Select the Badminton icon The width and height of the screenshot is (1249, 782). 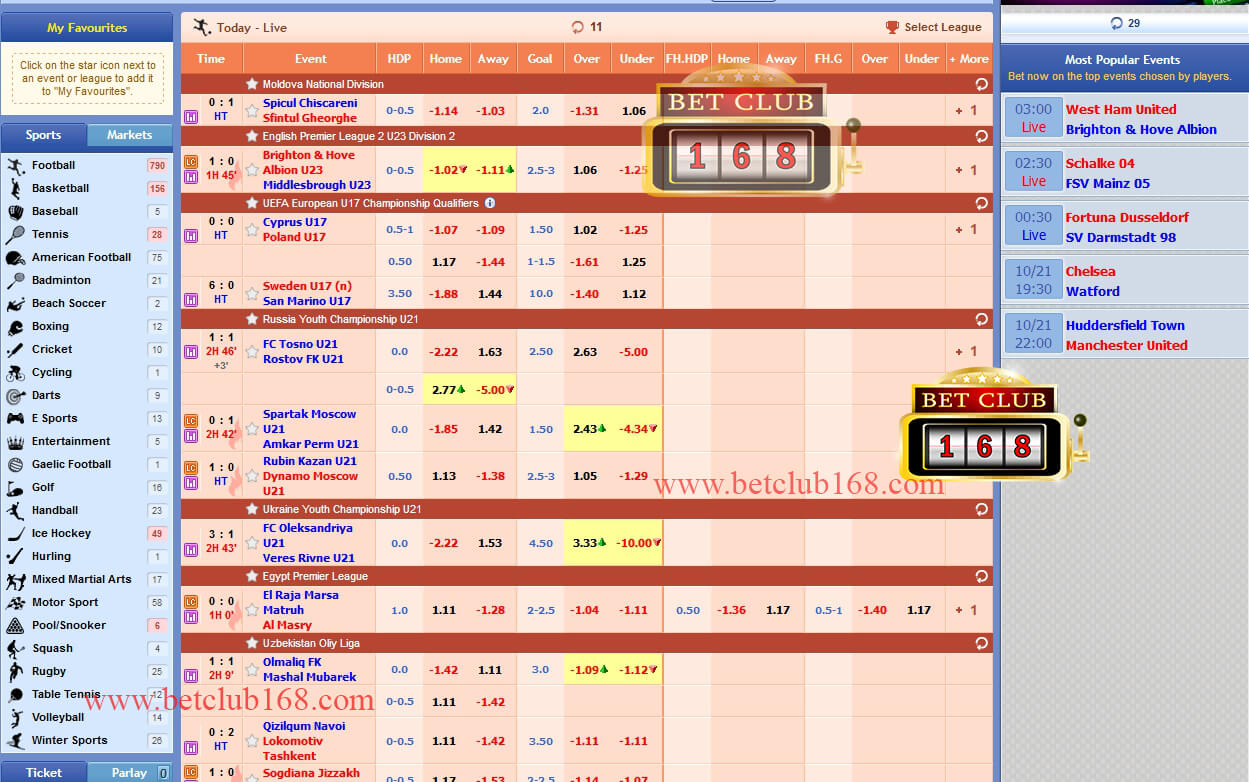(x=15, y=280)
